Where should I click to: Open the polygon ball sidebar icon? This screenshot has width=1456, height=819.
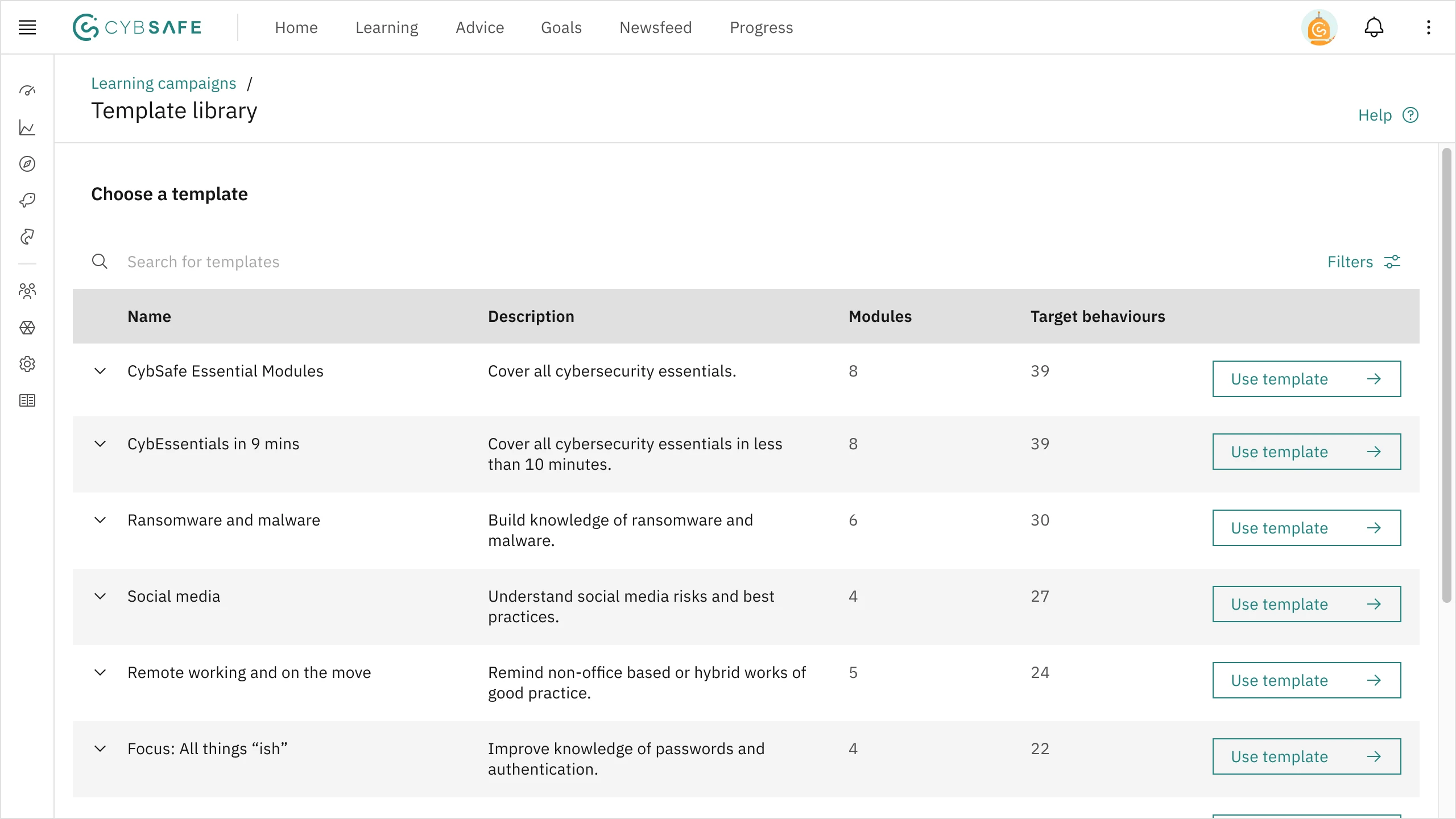click(27, 328)
